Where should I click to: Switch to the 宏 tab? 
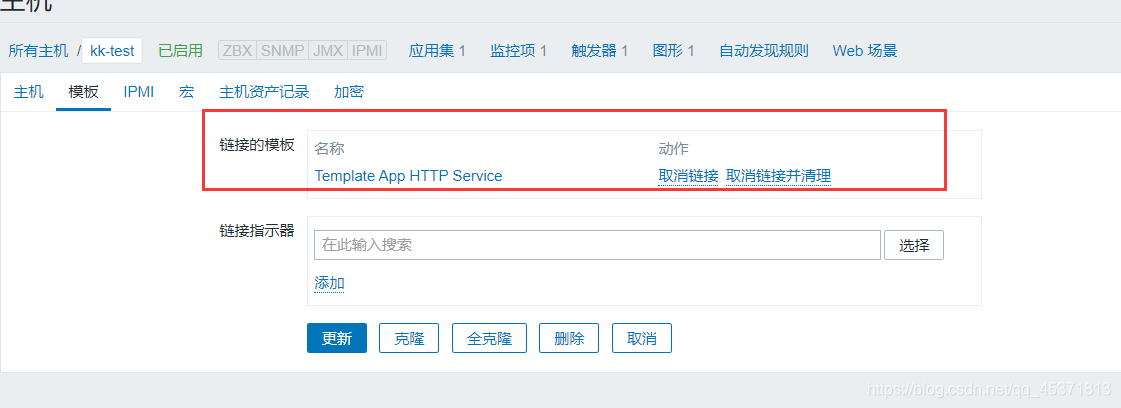click(186, 92)
